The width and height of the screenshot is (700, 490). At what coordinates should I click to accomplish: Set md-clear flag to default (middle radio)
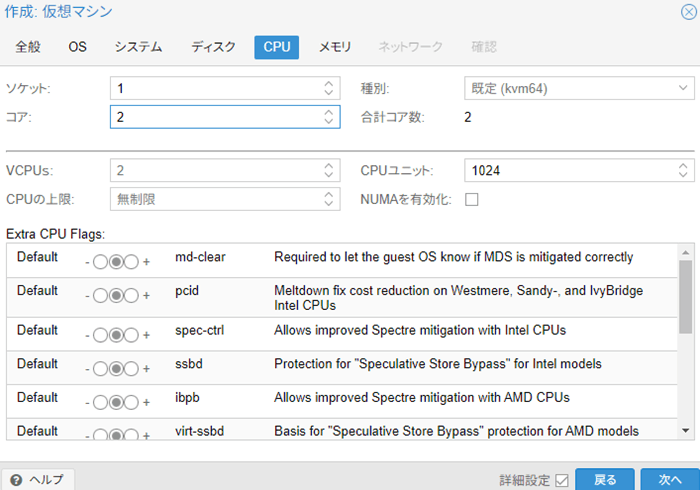116,262
